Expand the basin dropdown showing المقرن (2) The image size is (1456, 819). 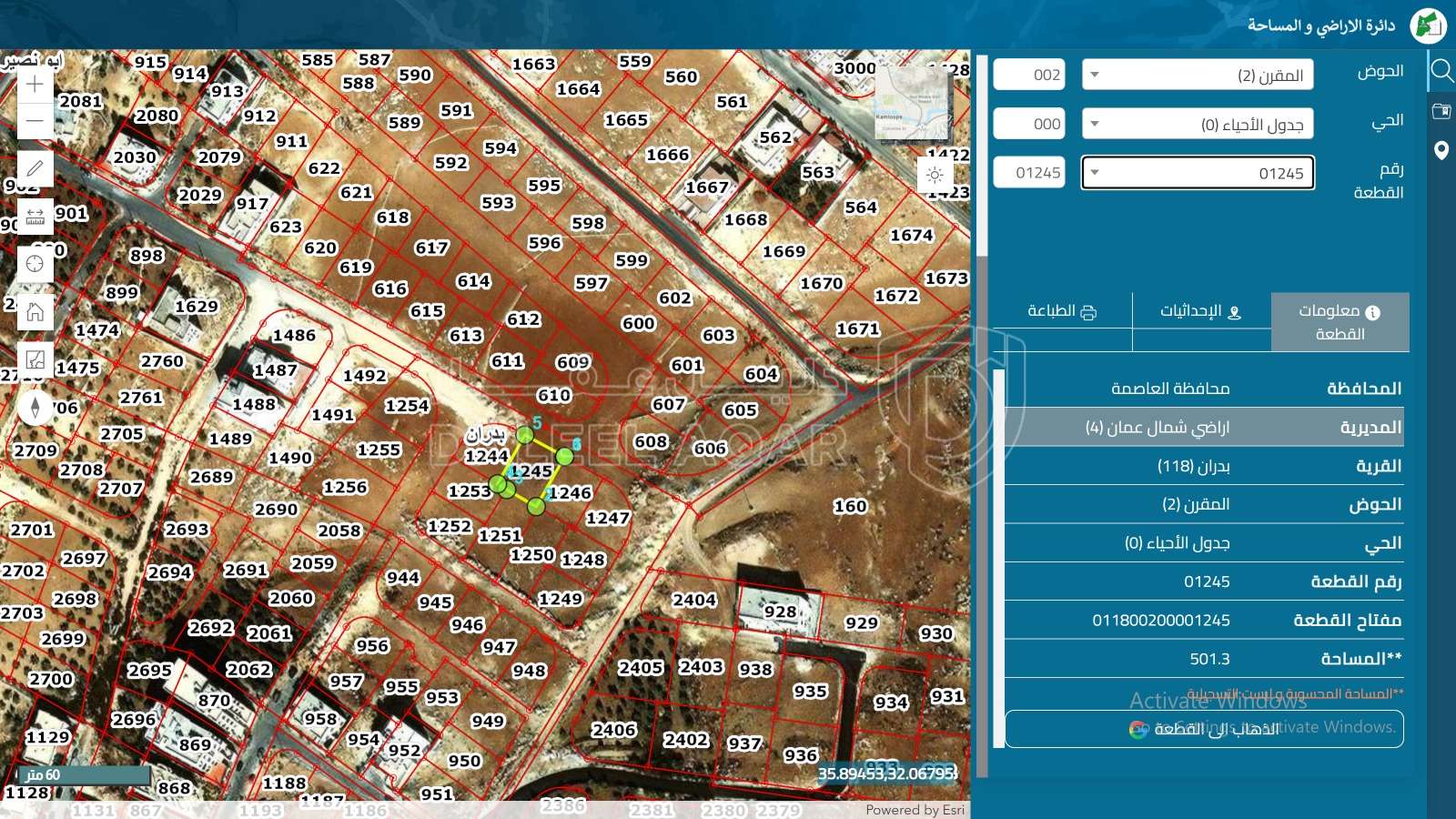(1198, 75)
